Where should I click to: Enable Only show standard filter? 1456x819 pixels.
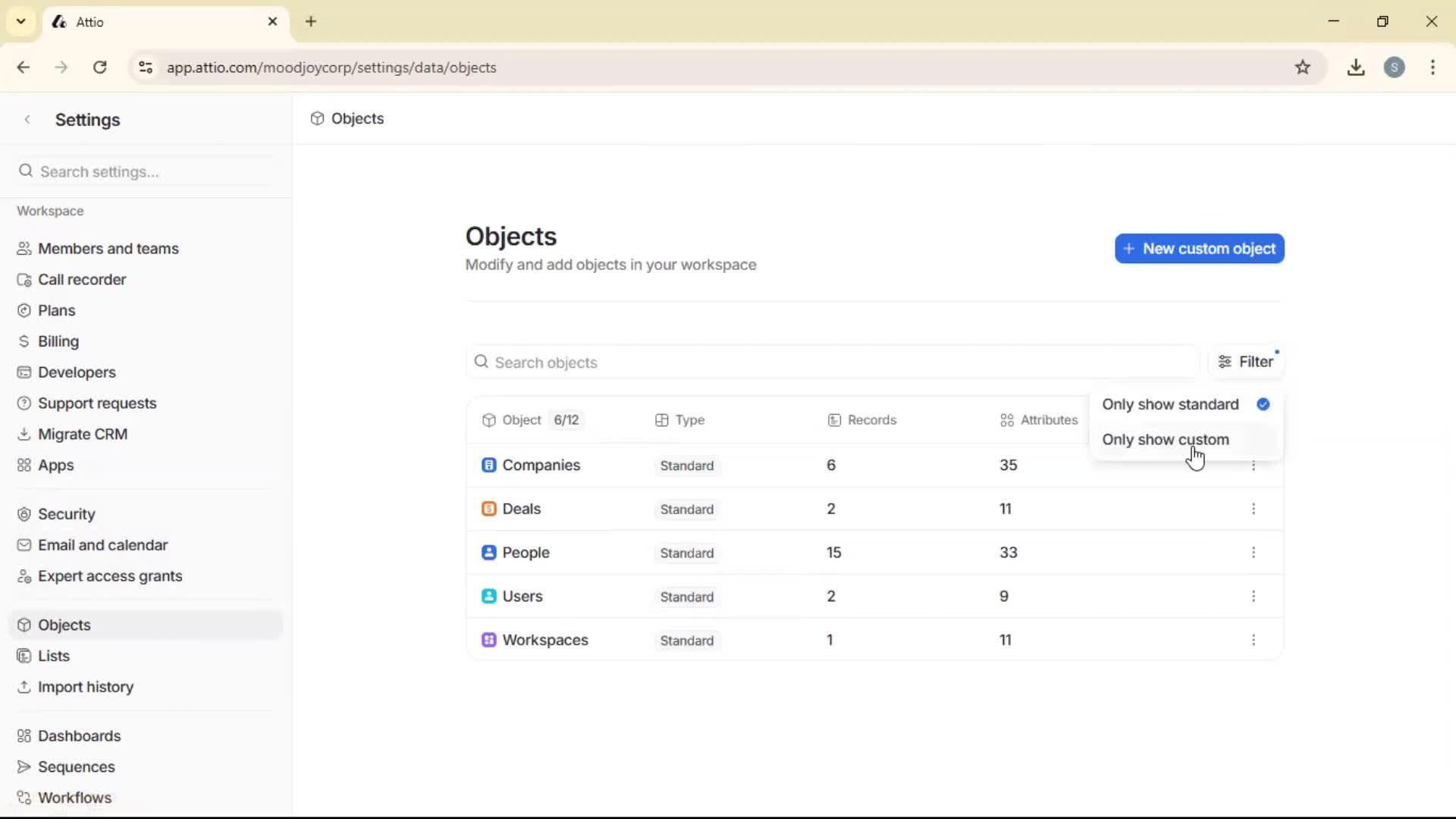point(1170,404)
